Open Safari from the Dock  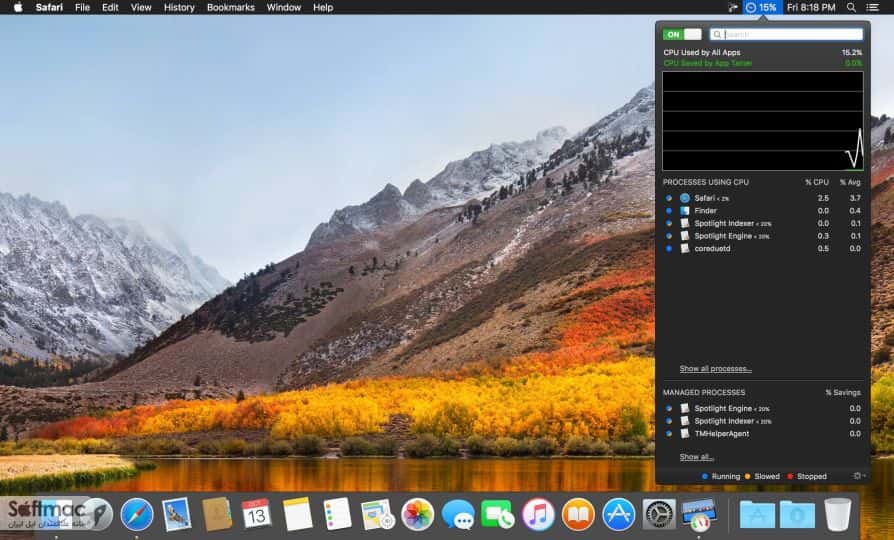pos(136,514)
